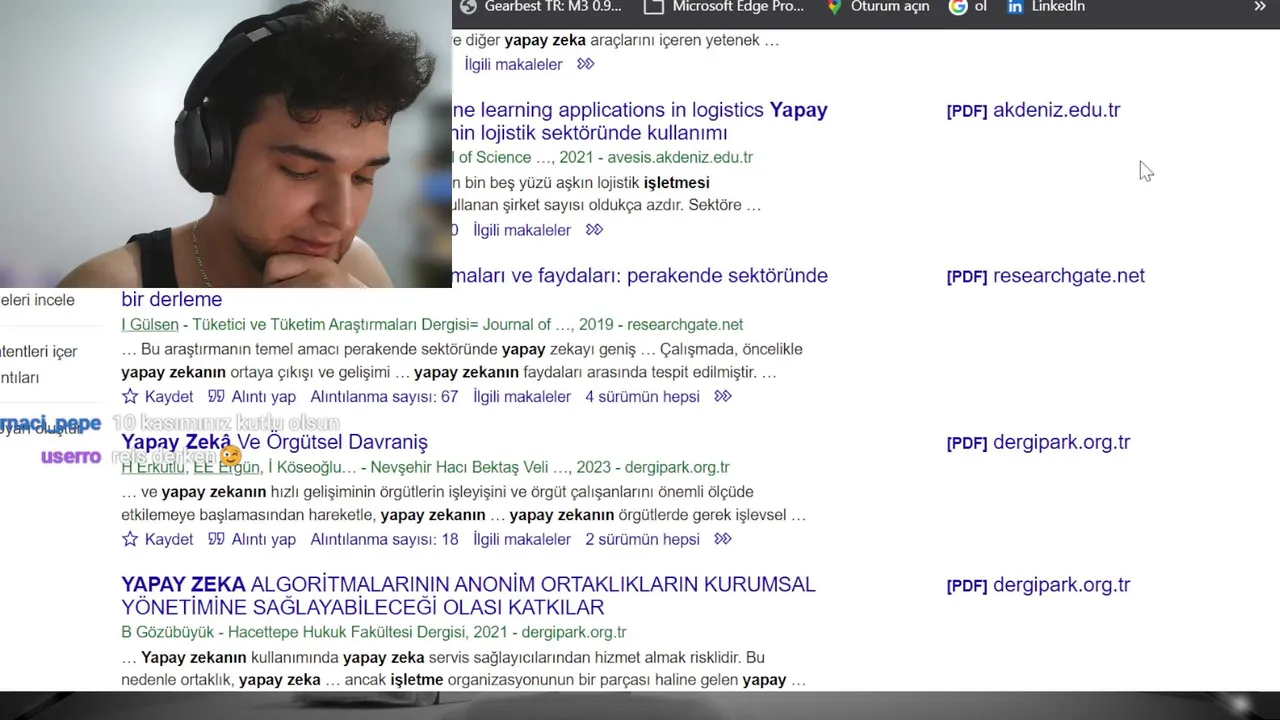
Task: Open 2 sürümün hepsi link
Action: [642, 540]
